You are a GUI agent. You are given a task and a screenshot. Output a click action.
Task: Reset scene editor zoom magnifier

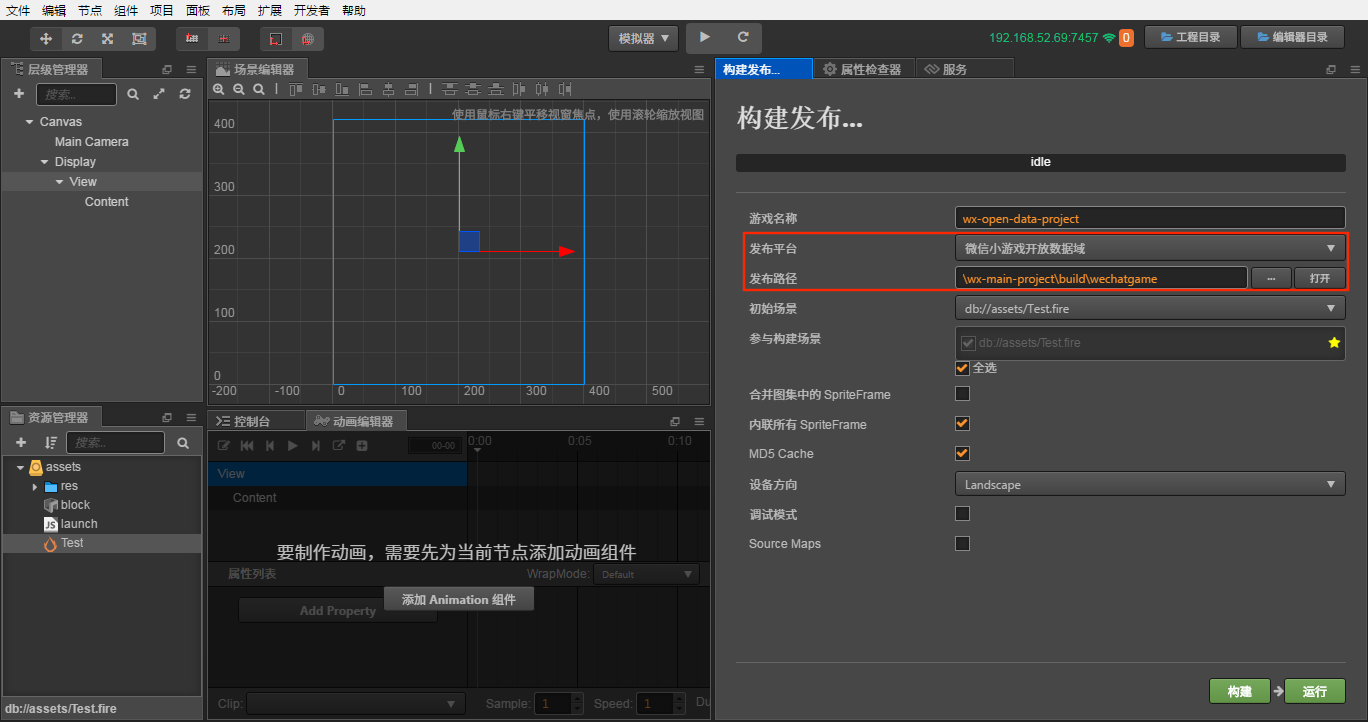(259, 89)
